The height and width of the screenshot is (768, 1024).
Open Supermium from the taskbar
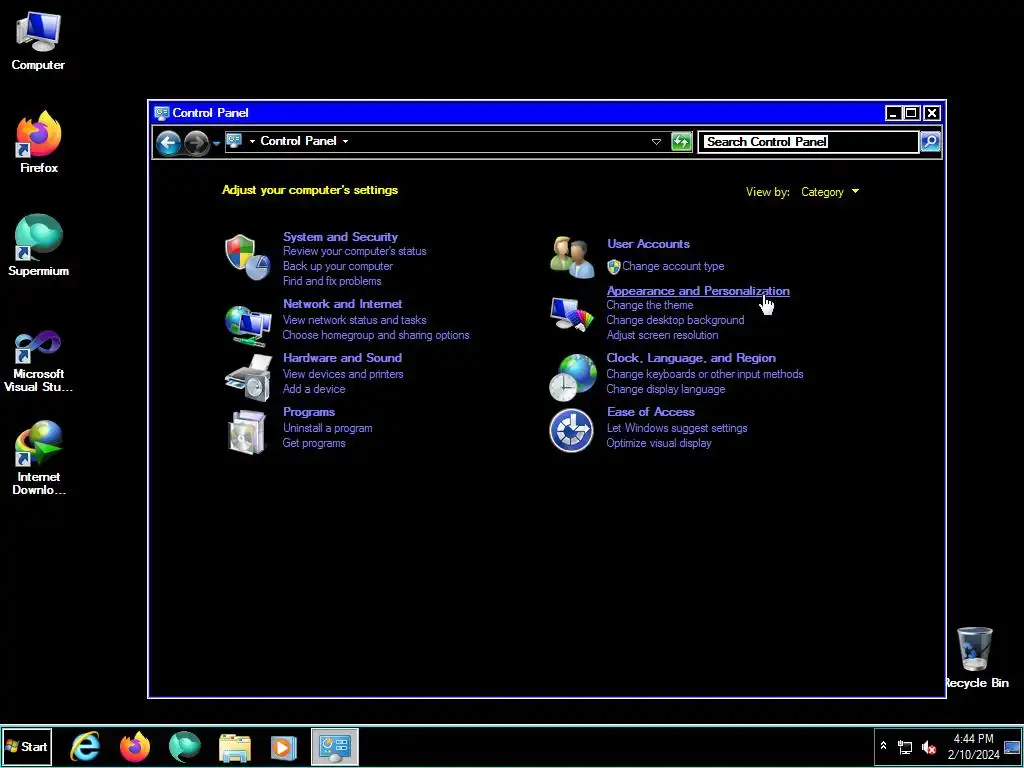(x=185, y=746)
